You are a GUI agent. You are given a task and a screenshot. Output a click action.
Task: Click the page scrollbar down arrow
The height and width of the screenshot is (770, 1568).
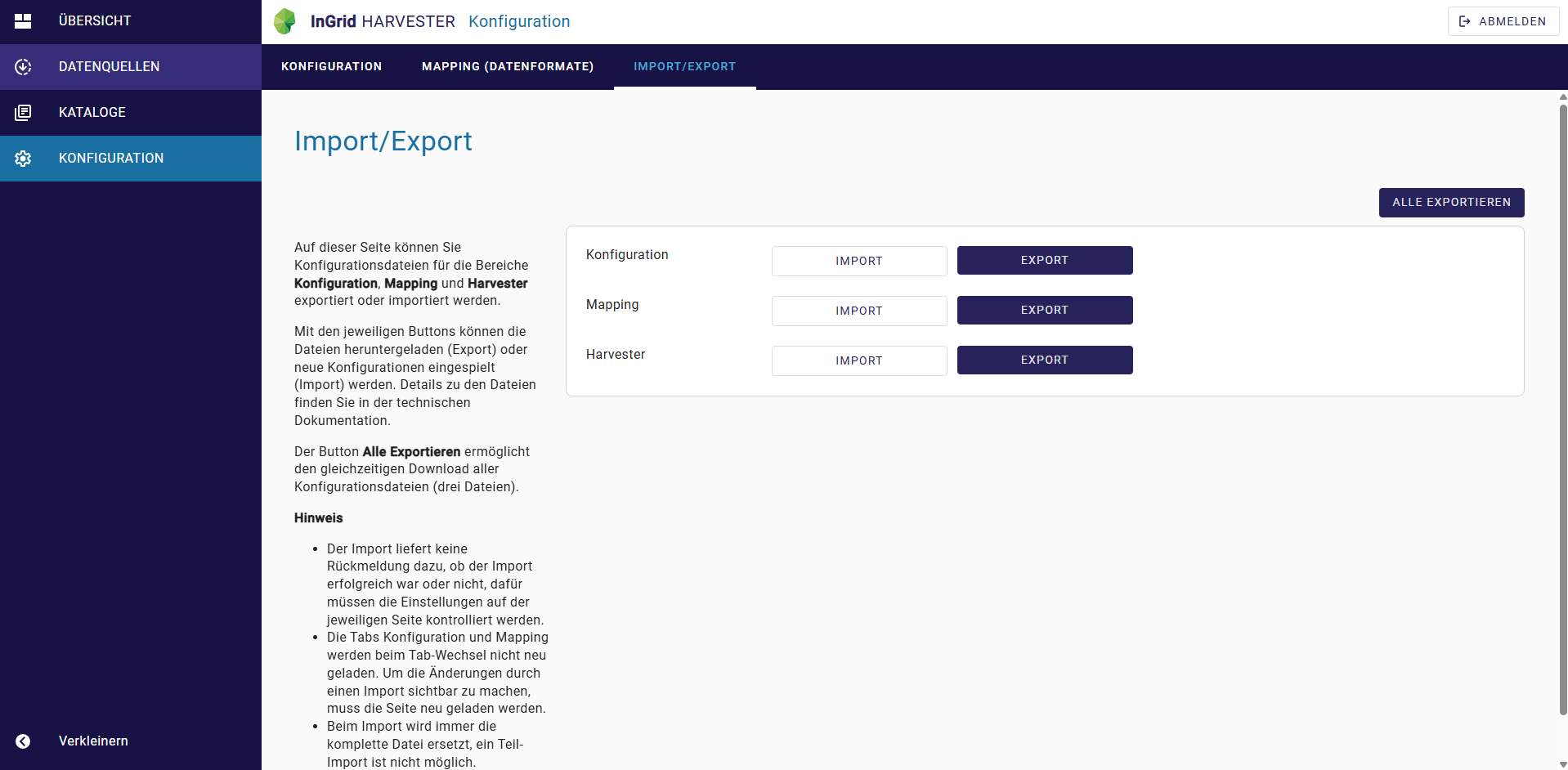pyautogui.click(x=1563, y=763)
